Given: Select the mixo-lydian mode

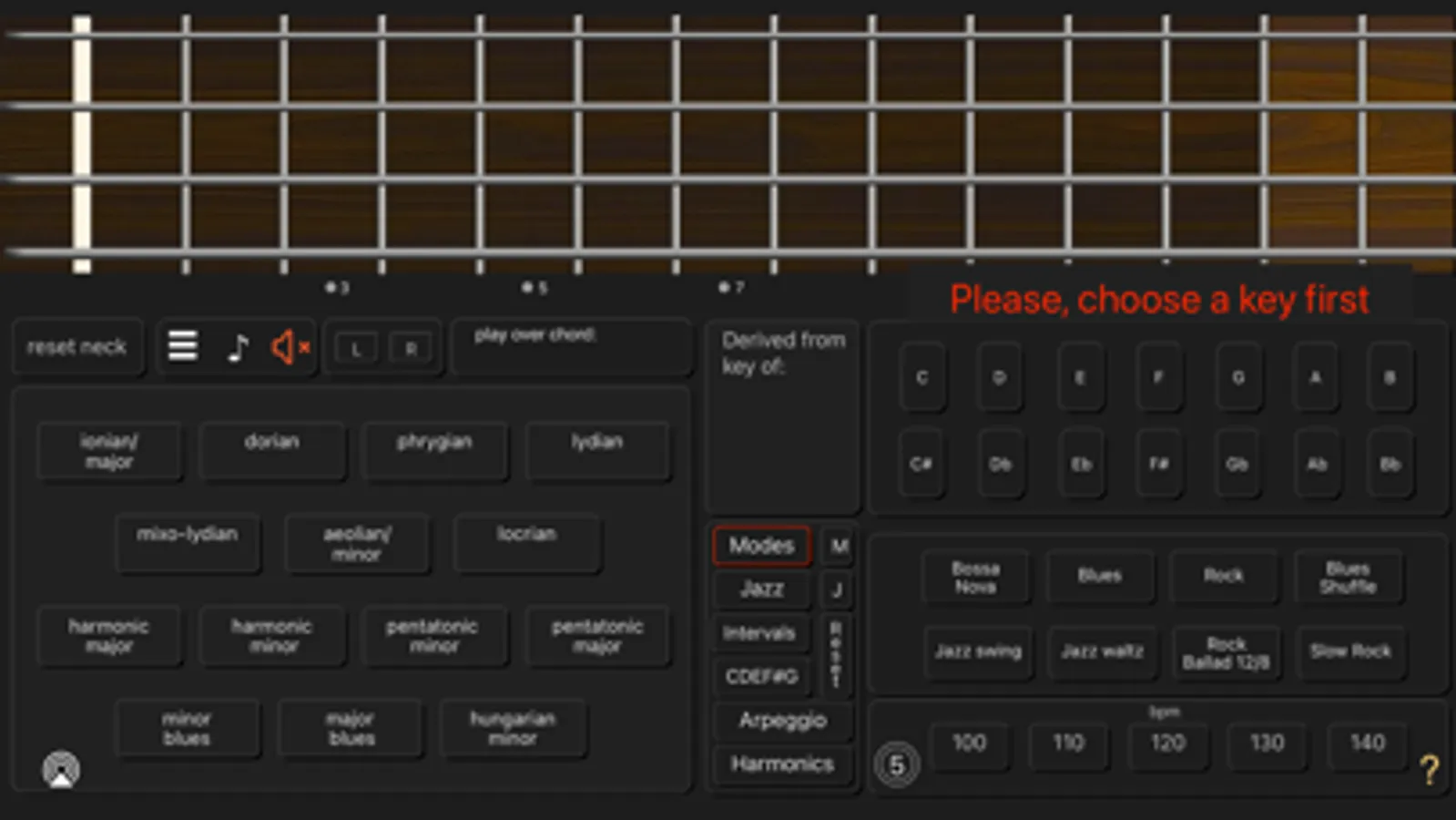Looking at the screenshot, I should [x=188, y=544].
